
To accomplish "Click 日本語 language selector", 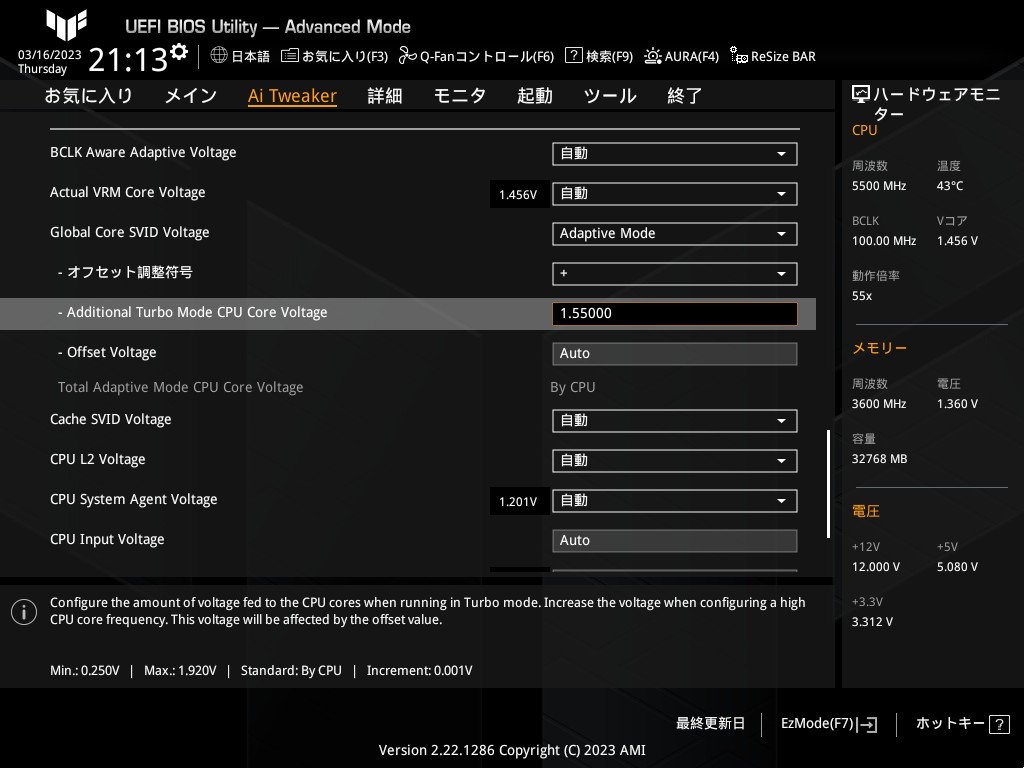I will pos(250,56).
